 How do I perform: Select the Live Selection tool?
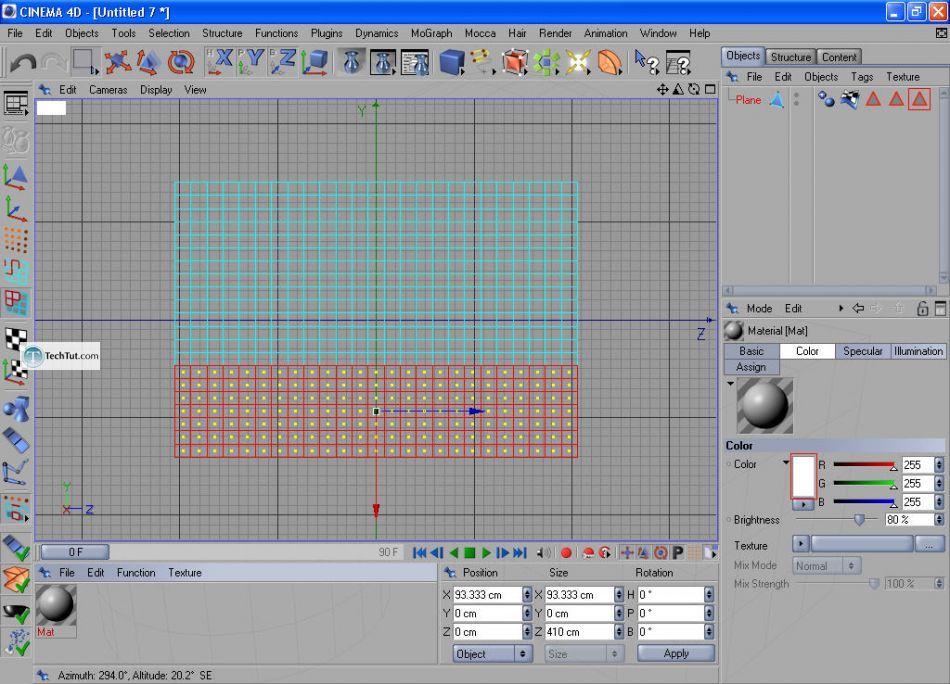[85, 62]
